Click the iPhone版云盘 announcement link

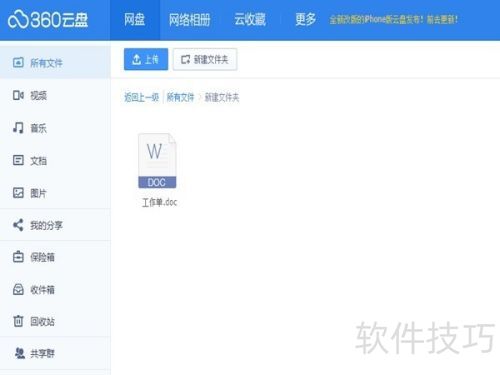point(394,20)
